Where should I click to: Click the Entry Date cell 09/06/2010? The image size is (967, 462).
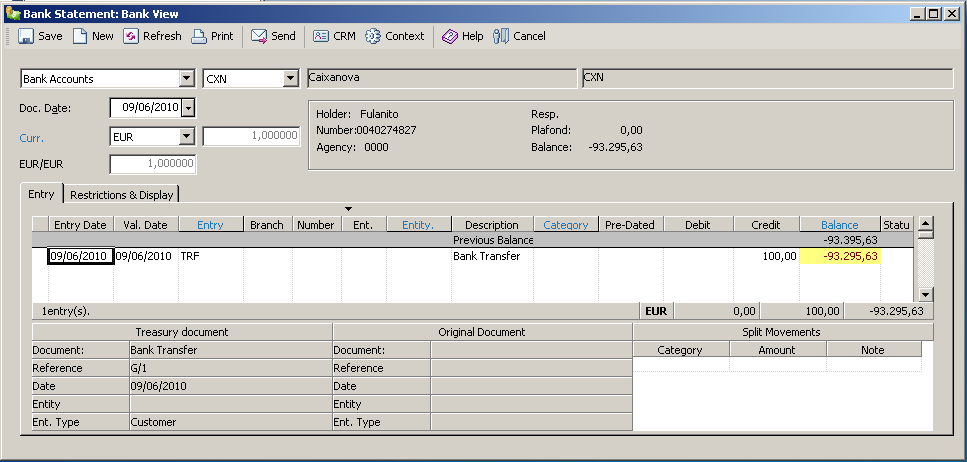[80, 256]
